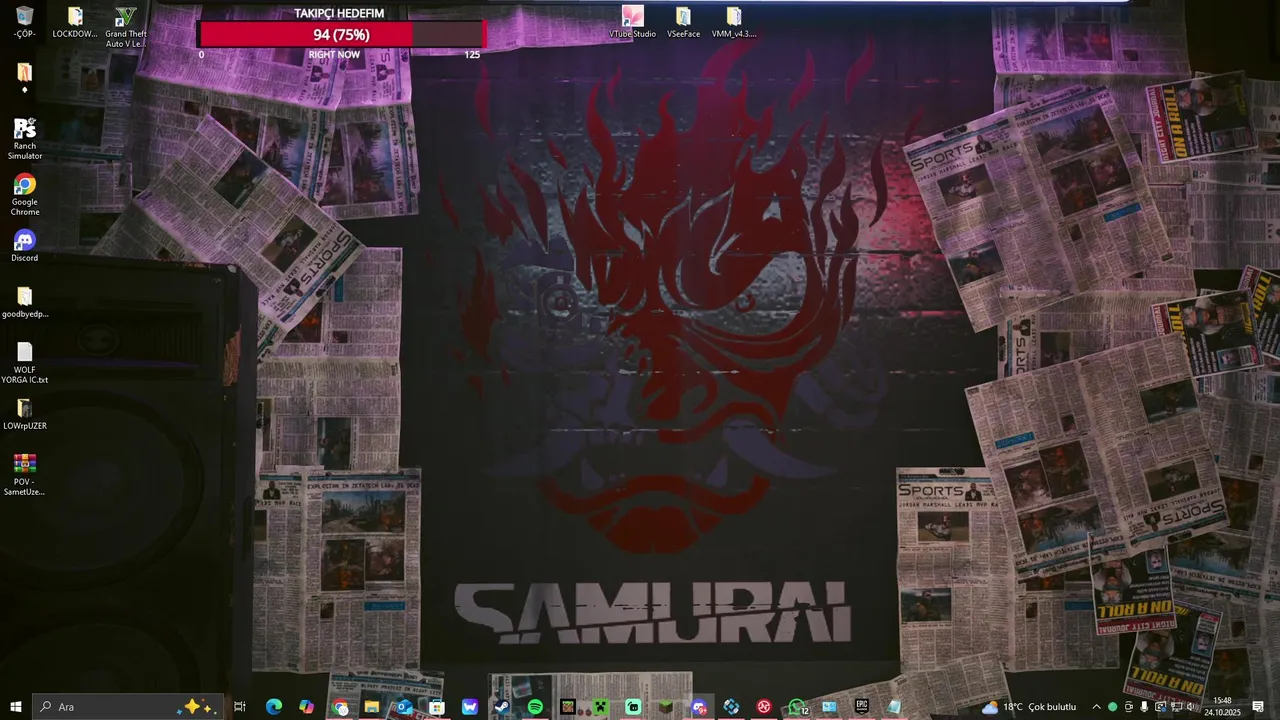
Task: Open Outlook from the taskbar
Action: [x=404, y=707]
